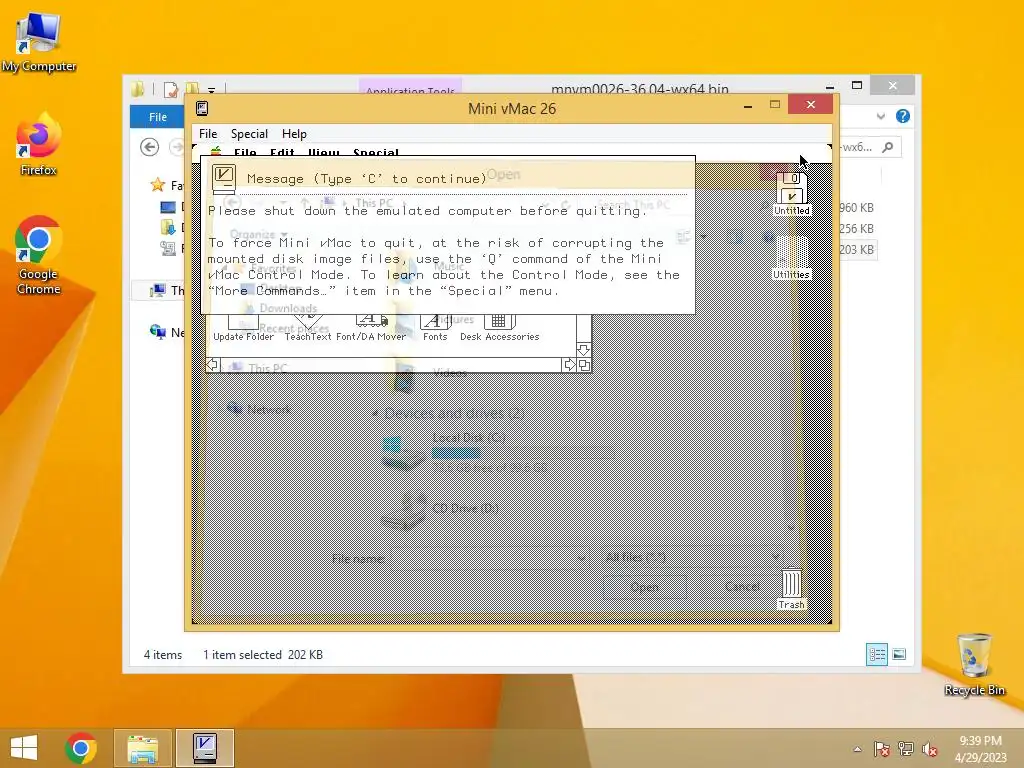1024x768 pixels.
Task: Open the File menu in Mini vMac
Action: 208,134
